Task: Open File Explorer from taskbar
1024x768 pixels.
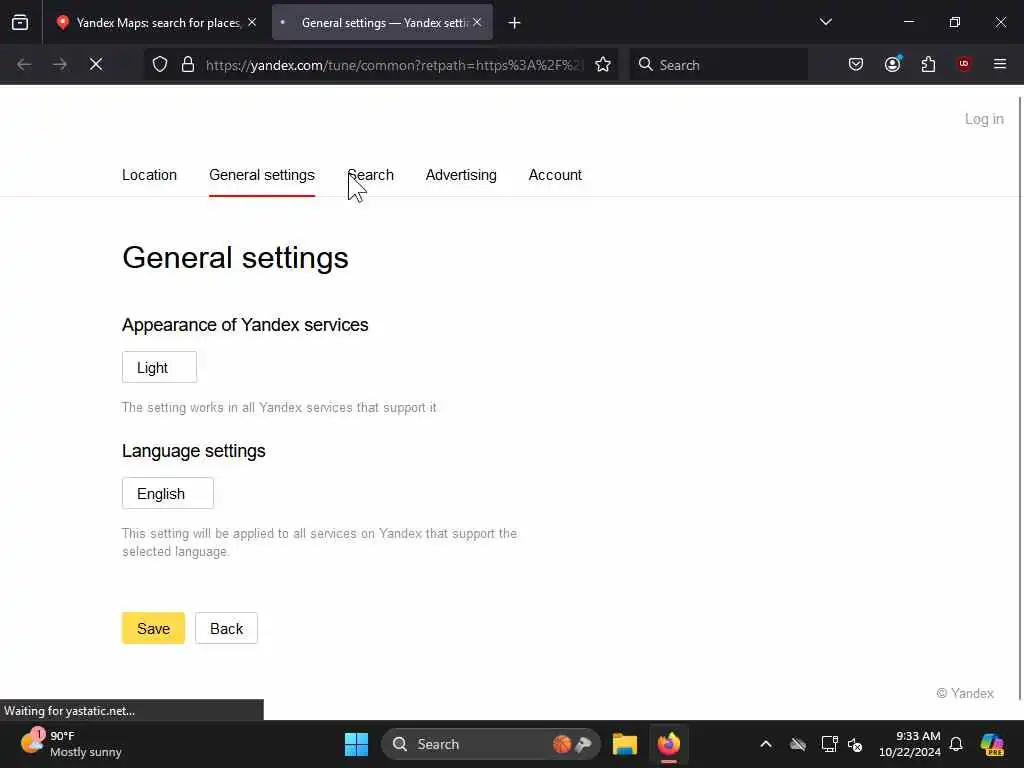Action: coord(625,744)
